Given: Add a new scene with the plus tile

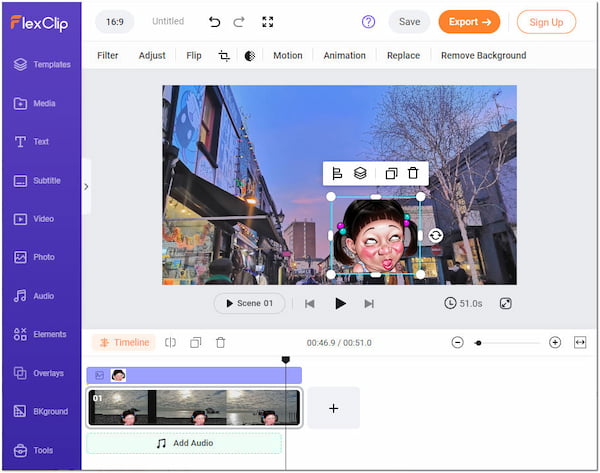Looking at the screenshot, I should coord(333,408).
